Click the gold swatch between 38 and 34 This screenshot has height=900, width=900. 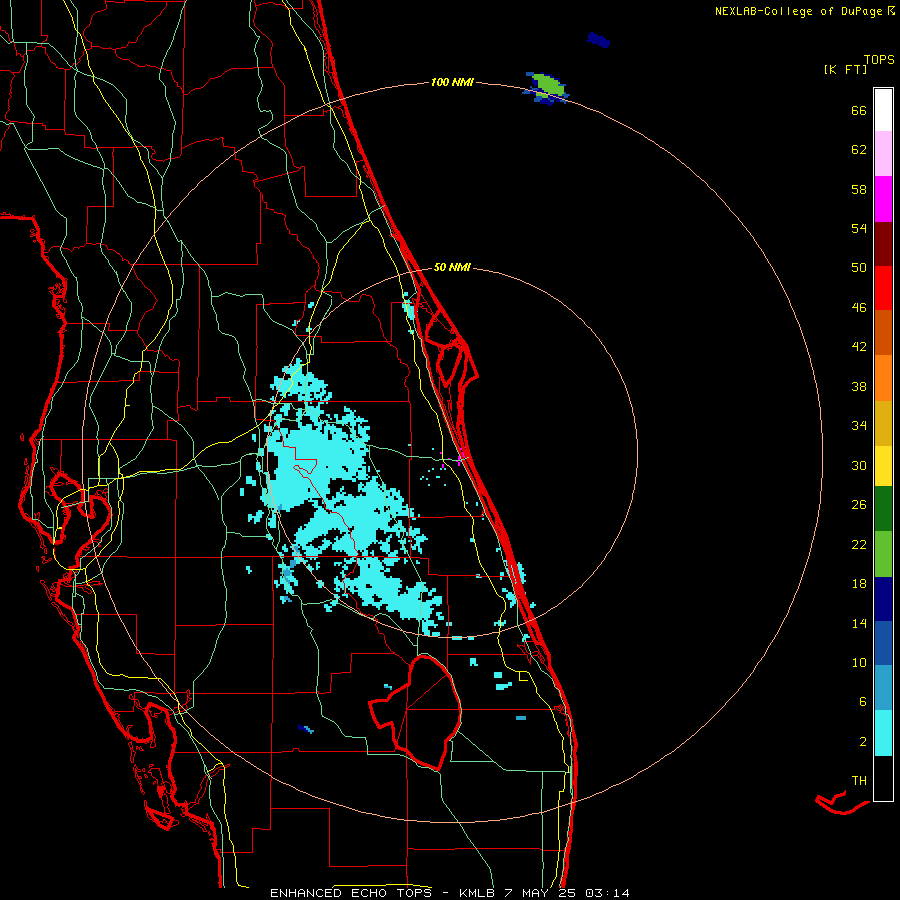(x=883, y=424)
